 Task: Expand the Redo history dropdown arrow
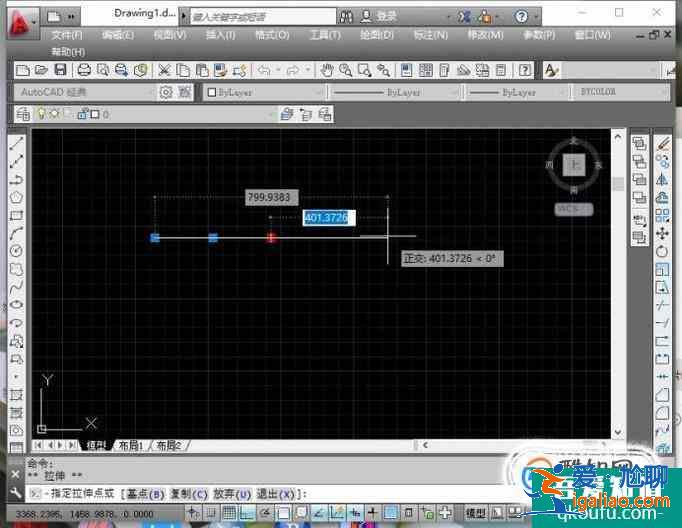[x=308, y=70]
